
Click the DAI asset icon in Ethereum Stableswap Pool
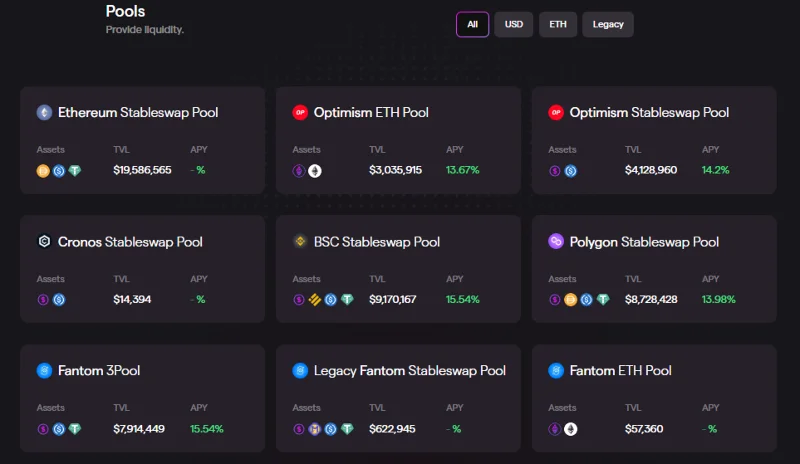(x=43, y=171)
